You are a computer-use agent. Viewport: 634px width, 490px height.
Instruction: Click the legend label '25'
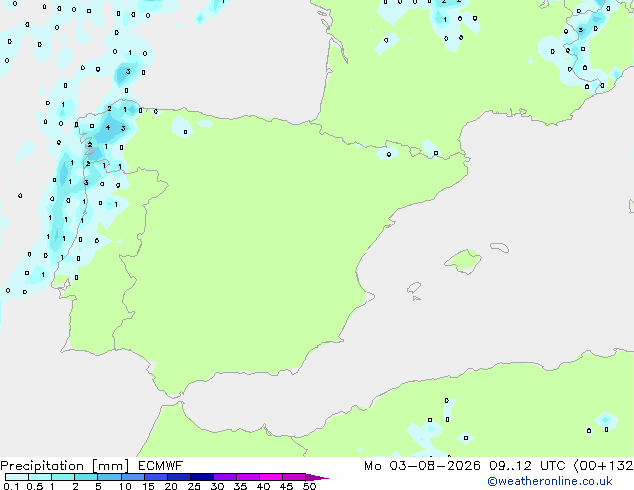[194, 486]
